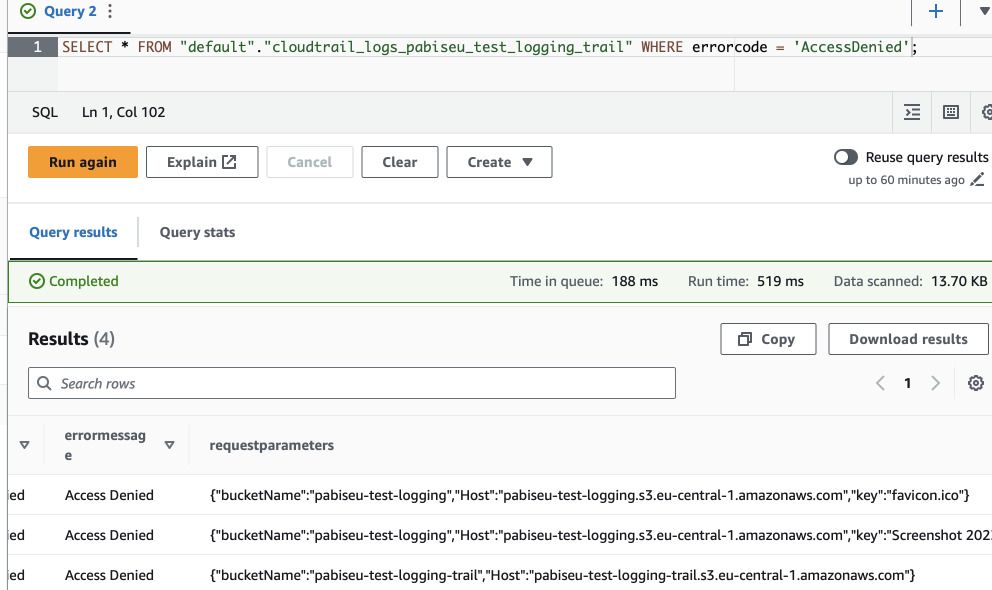
Task: Expand the Create dropdown button
Action: [x=499, y=162]
